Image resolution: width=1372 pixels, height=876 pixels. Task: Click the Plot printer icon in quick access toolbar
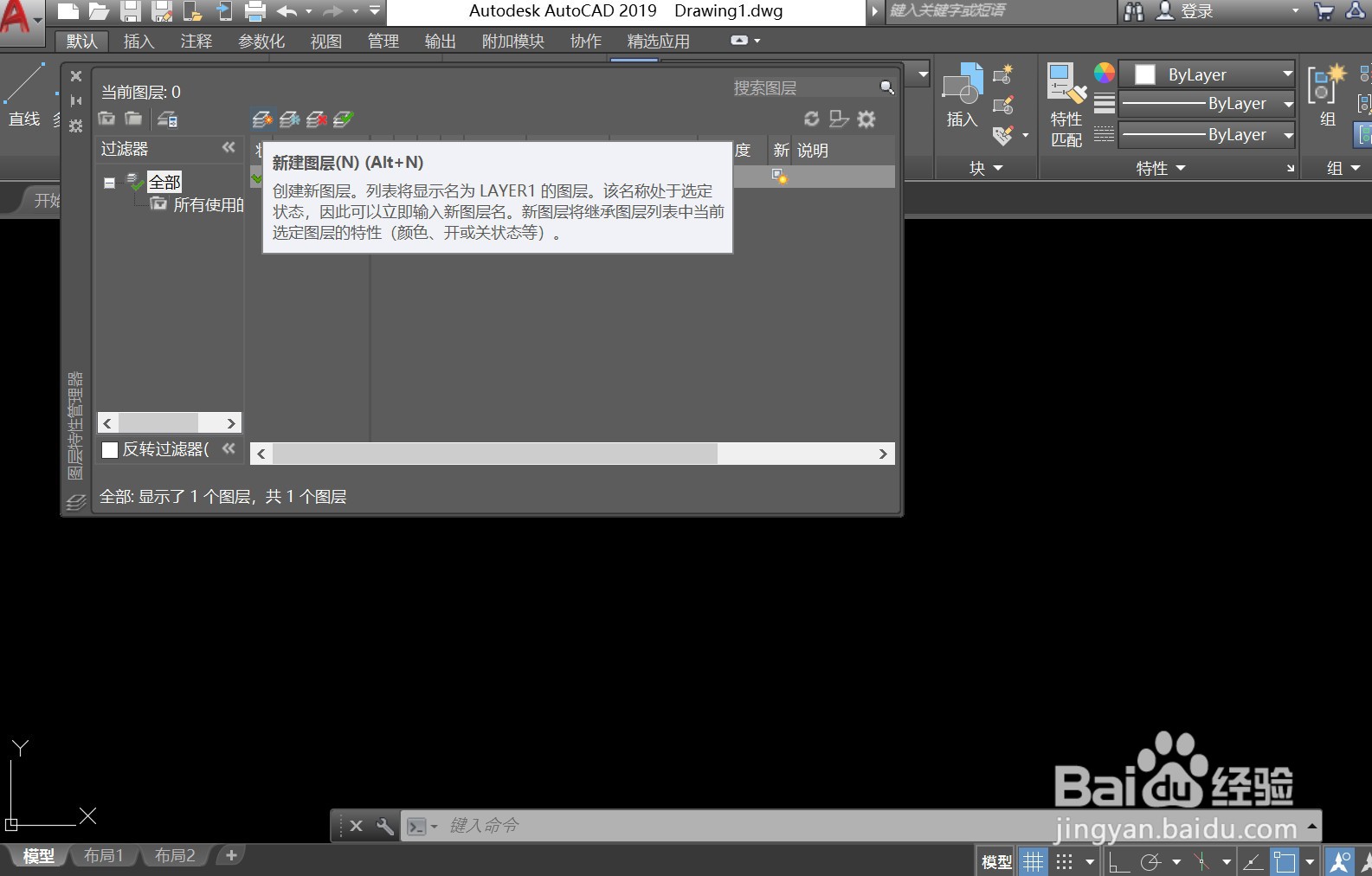point(254,11)
